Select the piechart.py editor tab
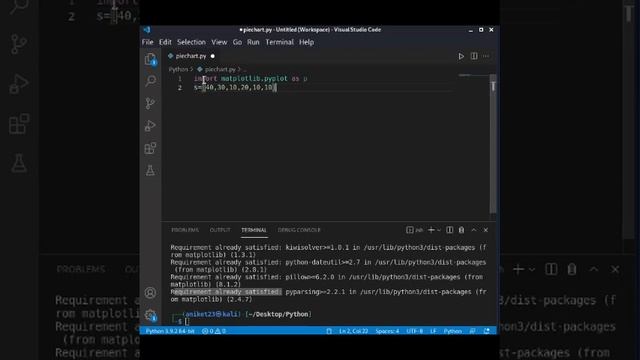Screen dimensions: 640x360 tap(191, 56)
